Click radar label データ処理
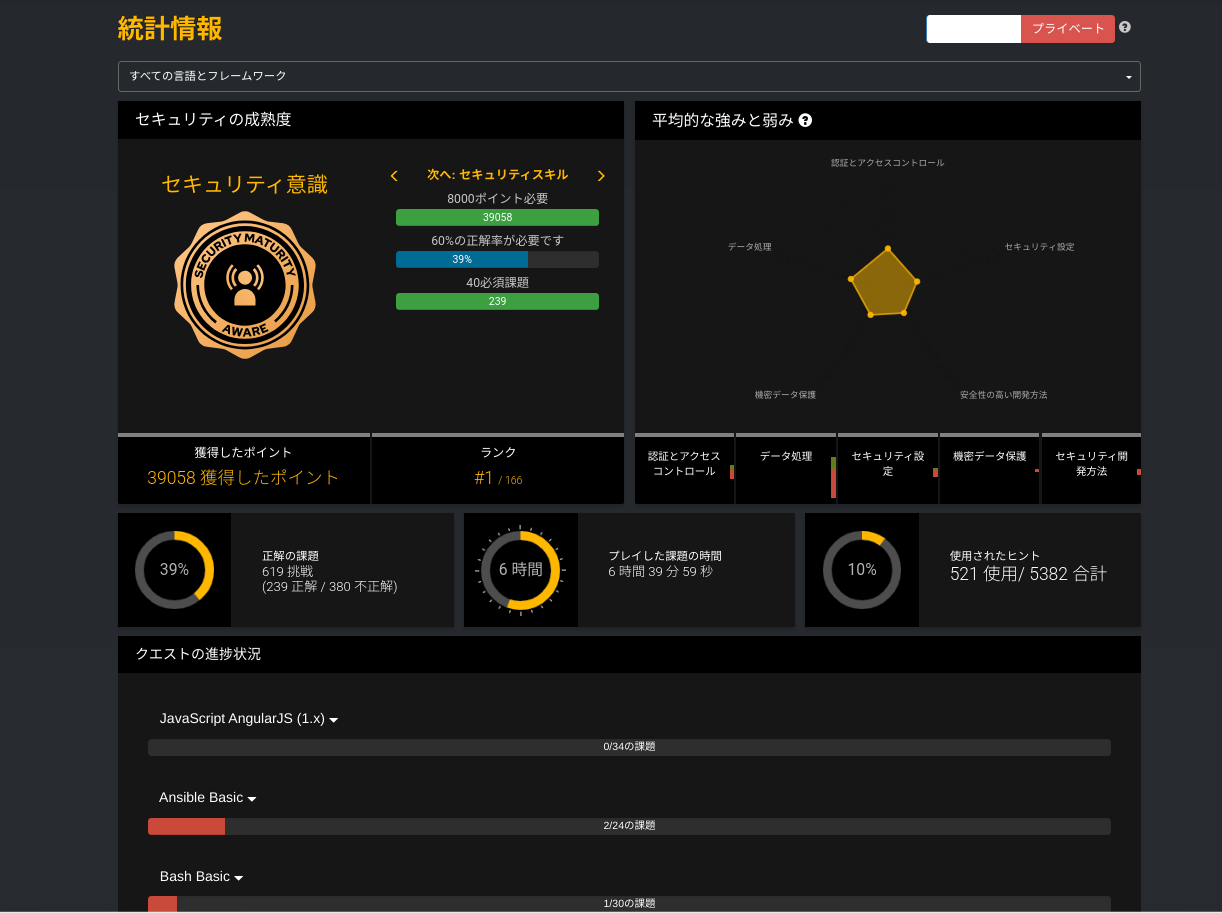This screenshot has width=1222, height=913. (749, 247)
